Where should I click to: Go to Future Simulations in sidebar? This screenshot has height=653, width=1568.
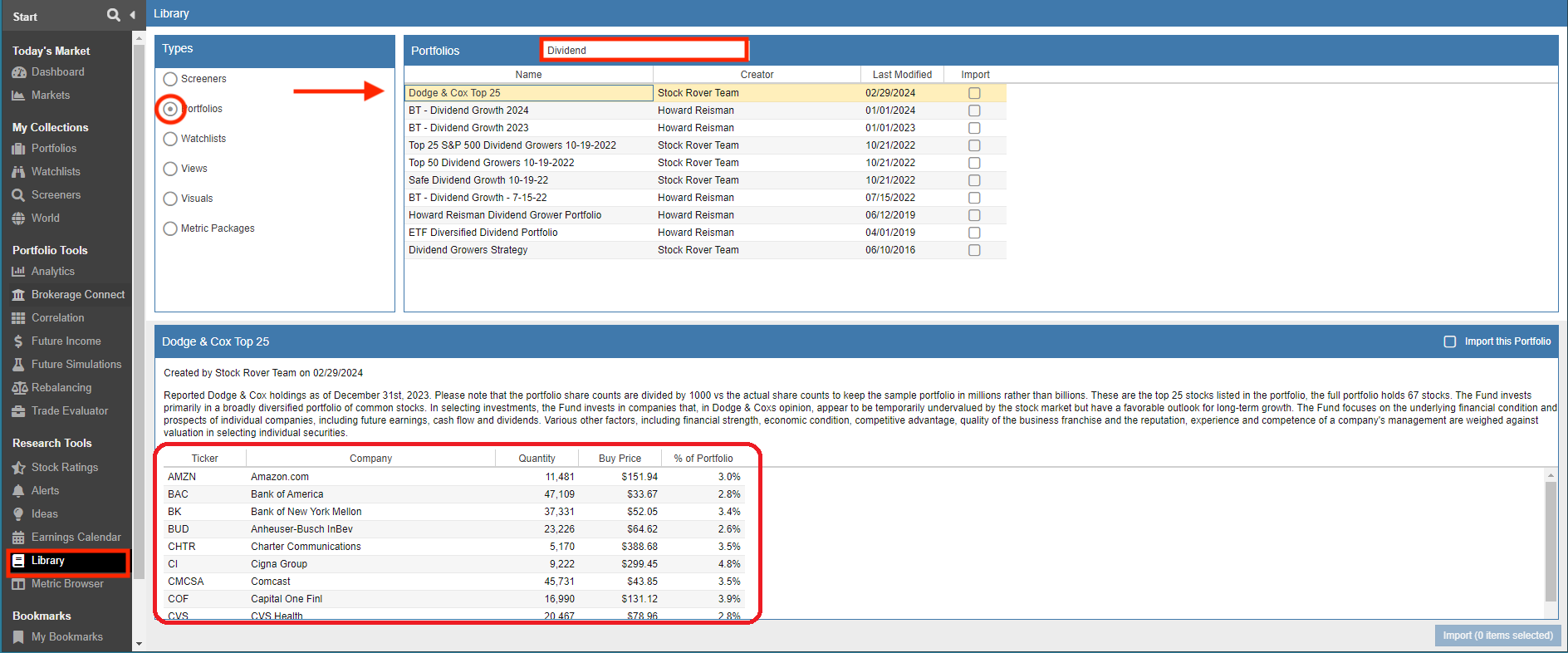76,365
